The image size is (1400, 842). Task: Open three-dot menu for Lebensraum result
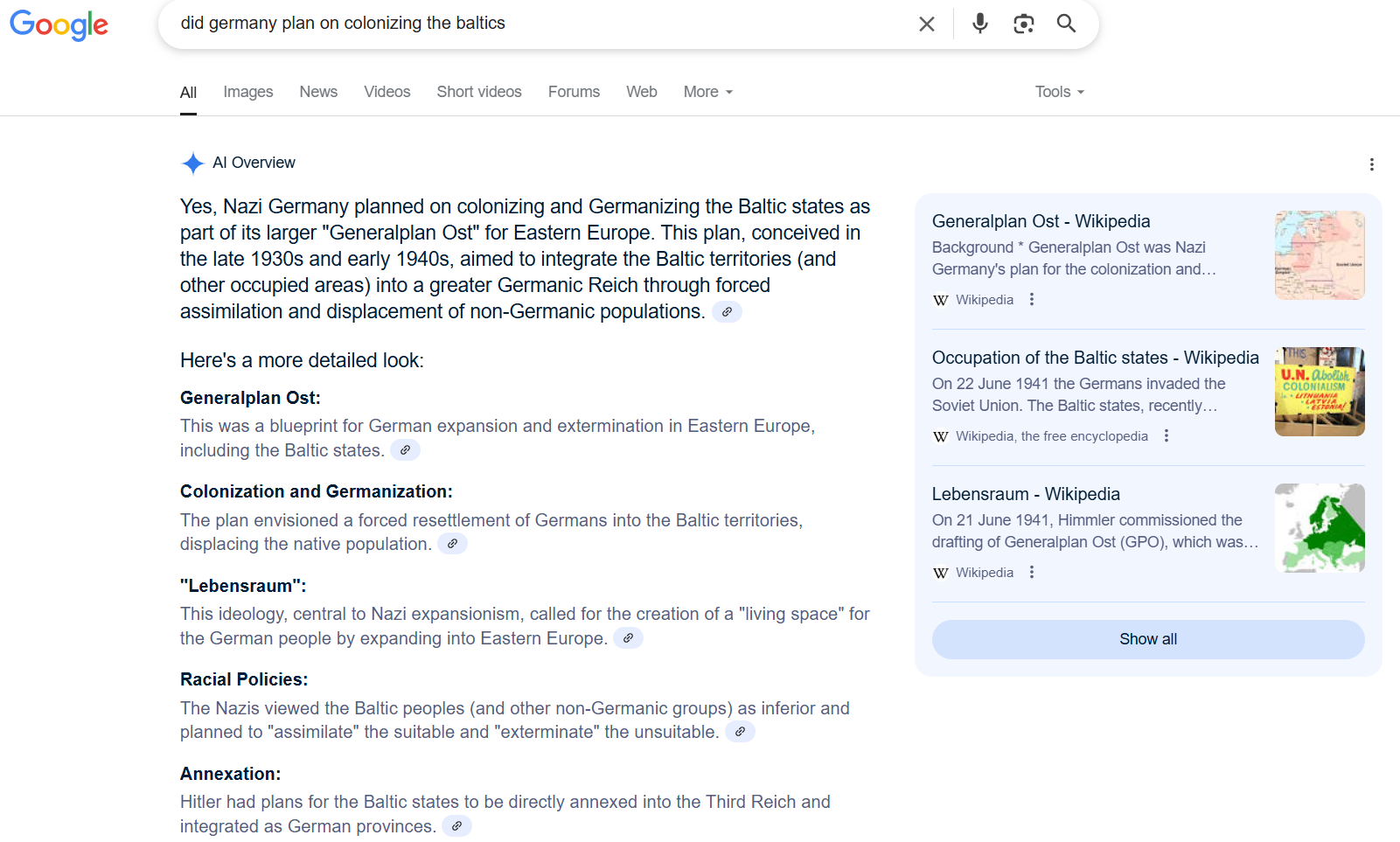pyautogui.click(x=1032, y=572)
